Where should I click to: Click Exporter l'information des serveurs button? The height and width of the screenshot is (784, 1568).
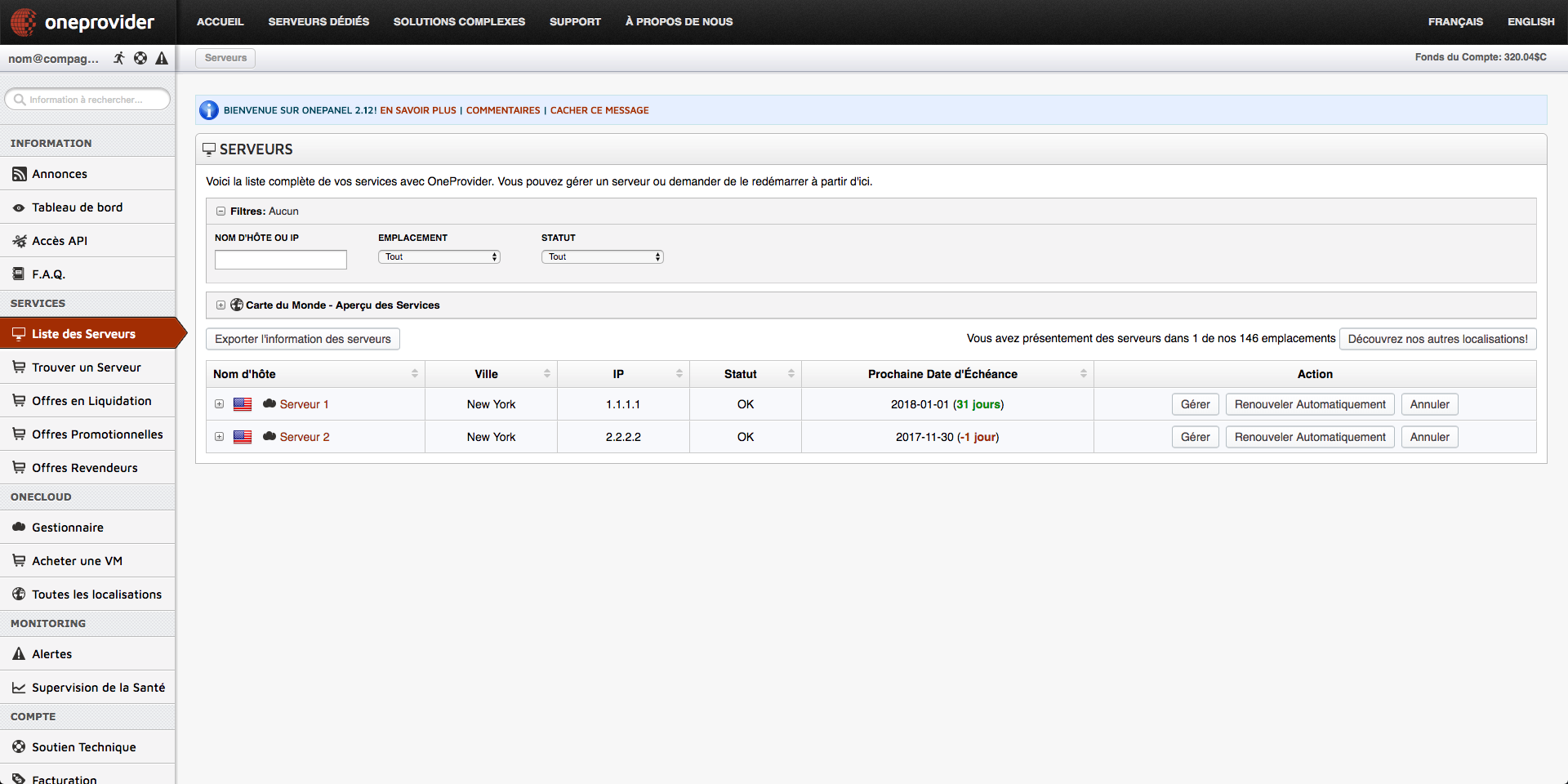point(302,339)
